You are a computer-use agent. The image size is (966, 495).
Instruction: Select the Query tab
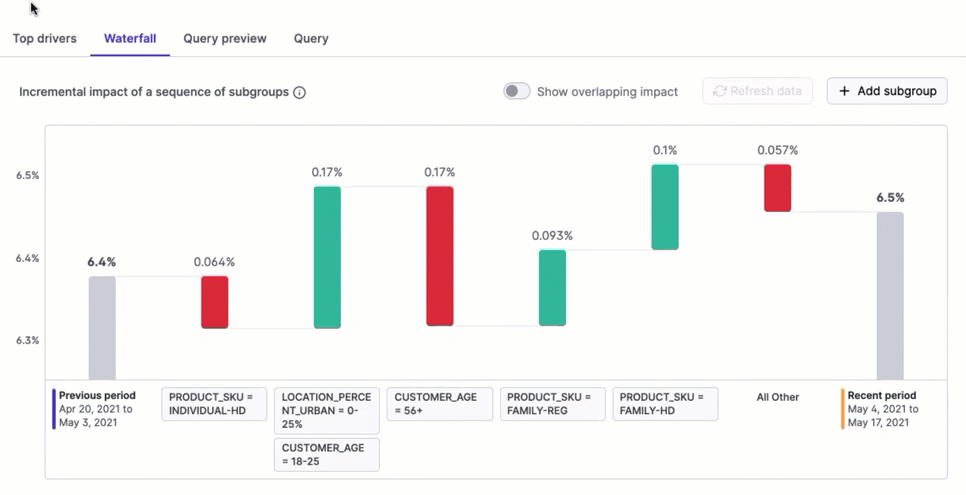tap(311, 38)
